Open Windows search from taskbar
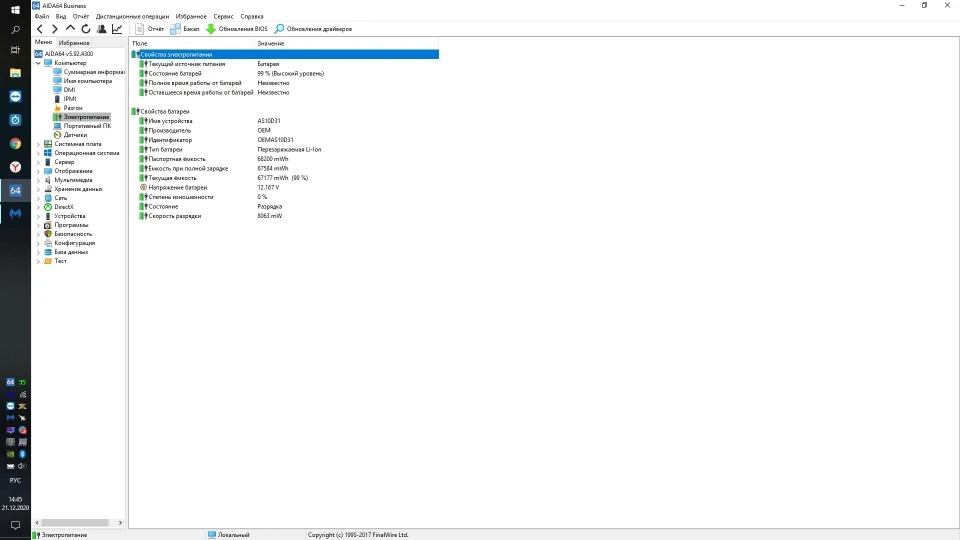Viewport: 960px width, 540px height. coord(15,29)
